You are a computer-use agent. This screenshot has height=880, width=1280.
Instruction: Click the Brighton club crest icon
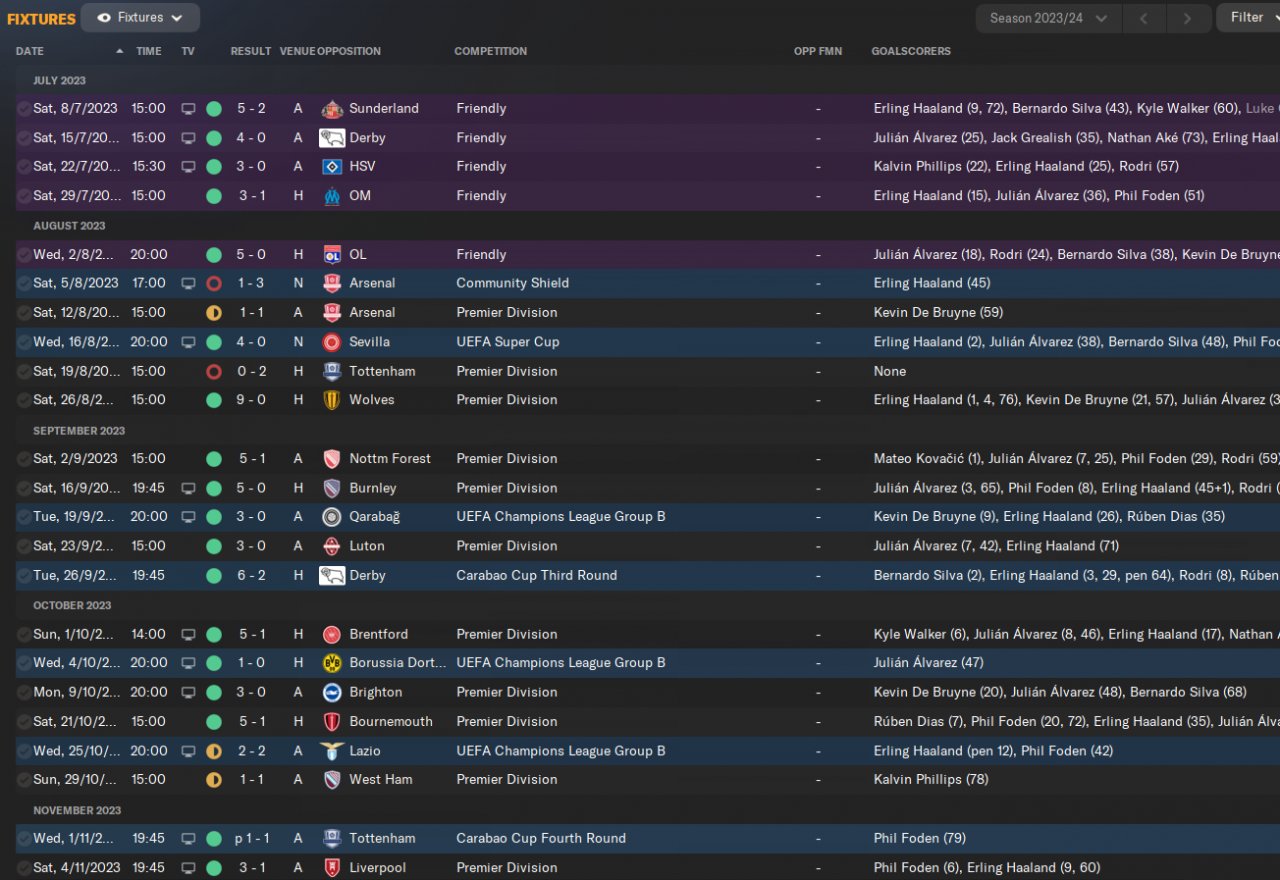332,692
